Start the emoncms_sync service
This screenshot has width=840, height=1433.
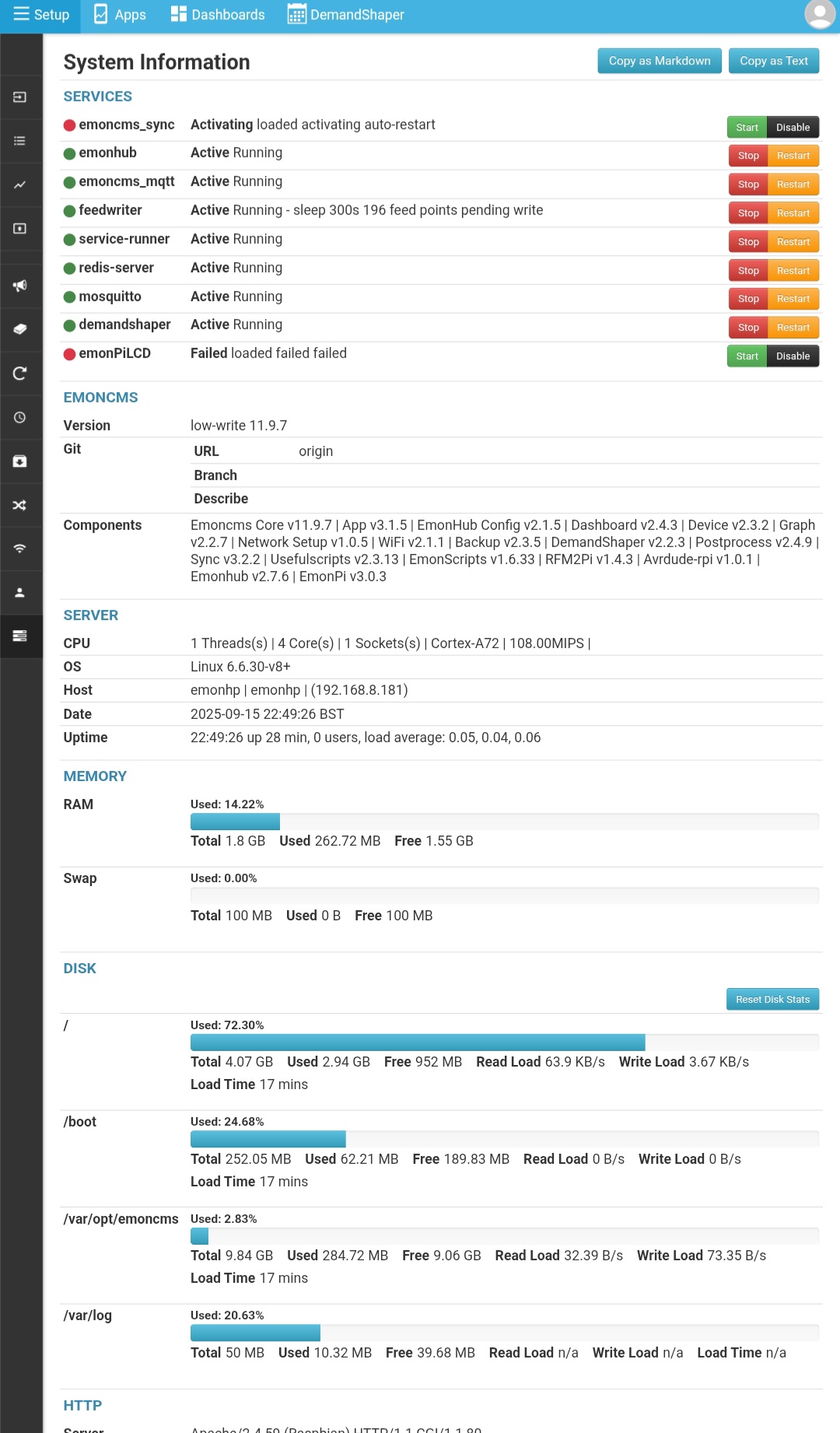[x=747, y=128]
